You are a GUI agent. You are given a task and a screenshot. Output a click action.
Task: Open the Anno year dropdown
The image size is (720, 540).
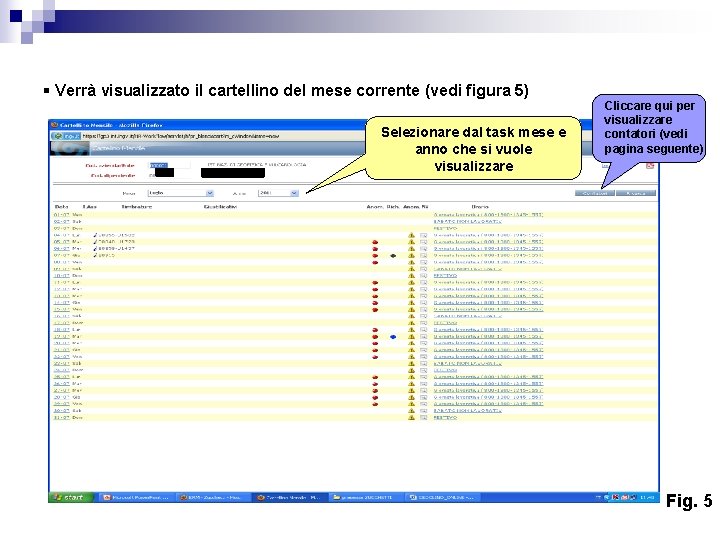(278, 193)
